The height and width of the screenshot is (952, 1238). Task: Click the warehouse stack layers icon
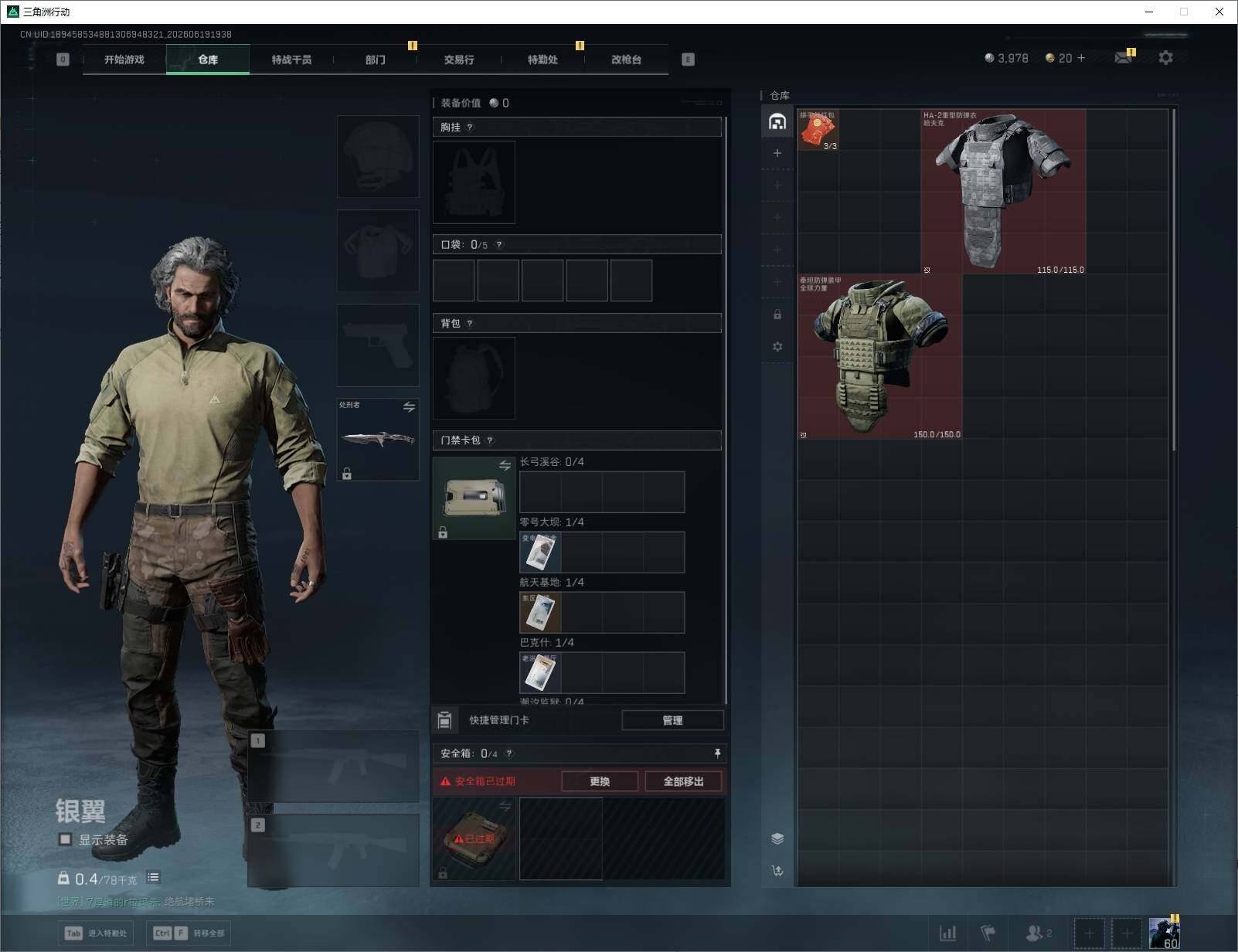(x=777, y=838)
